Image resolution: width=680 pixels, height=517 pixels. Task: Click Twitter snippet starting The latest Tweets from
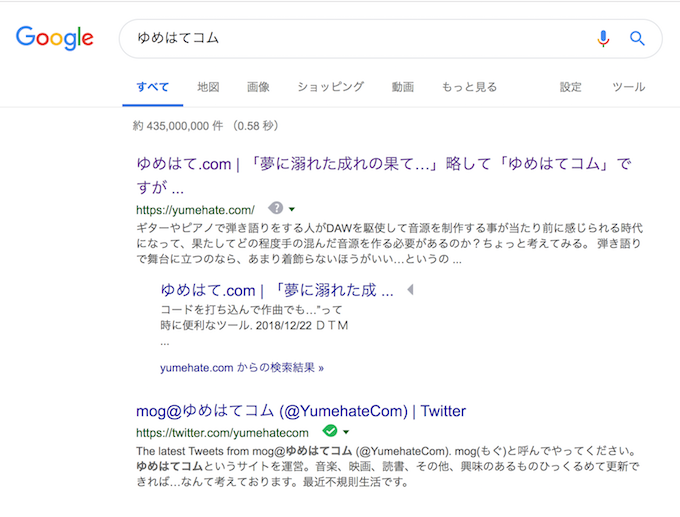pyautogui.click(x=388, y=466)
